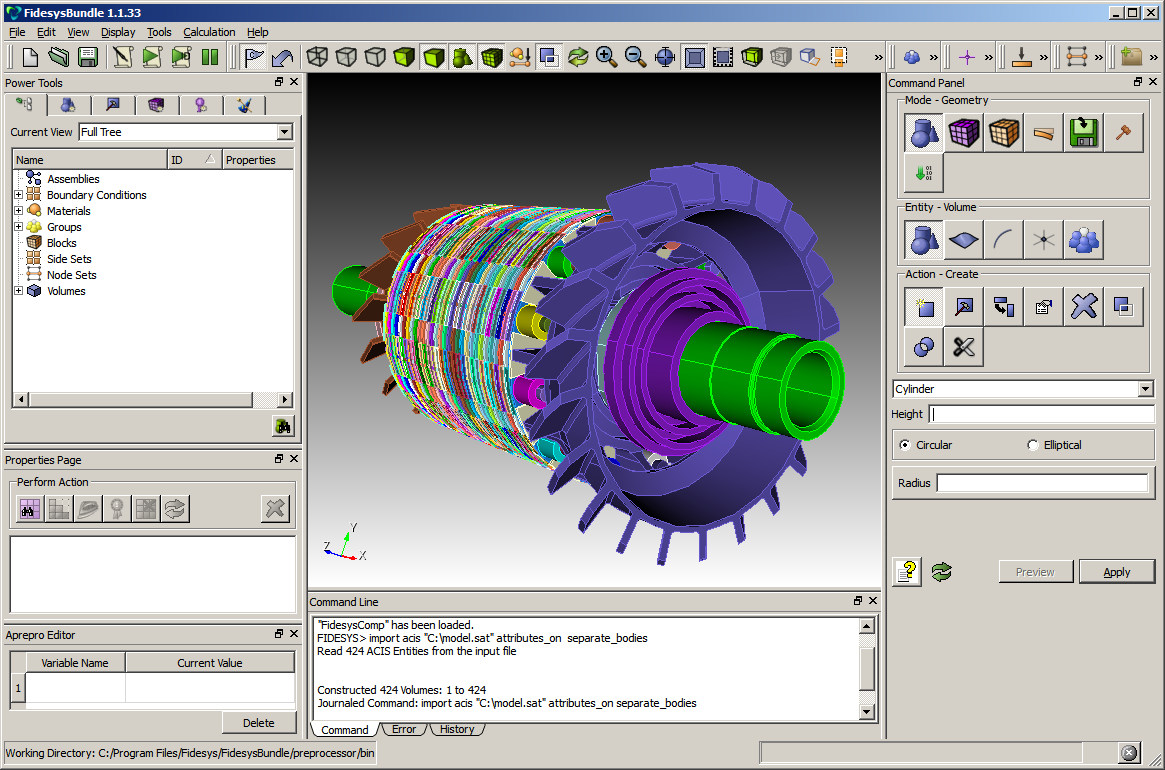This screenshot has height=770, width=1165.
Task: Expand the Volumes tree node
Action: click(18, 291)
